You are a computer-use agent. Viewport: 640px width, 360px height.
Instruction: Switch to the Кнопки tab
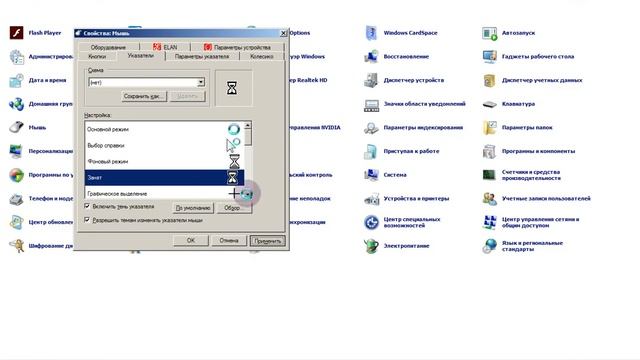tap(97, 57)
